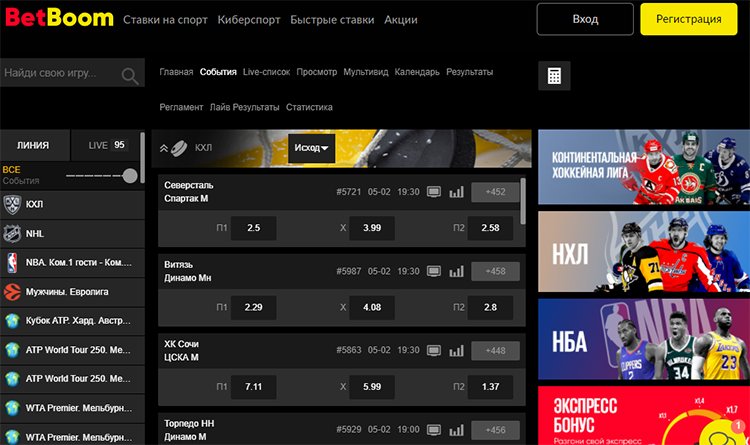Open Ставки на спорт menu
This screenshot has height=445, width=750.
[x=165, y=20]
